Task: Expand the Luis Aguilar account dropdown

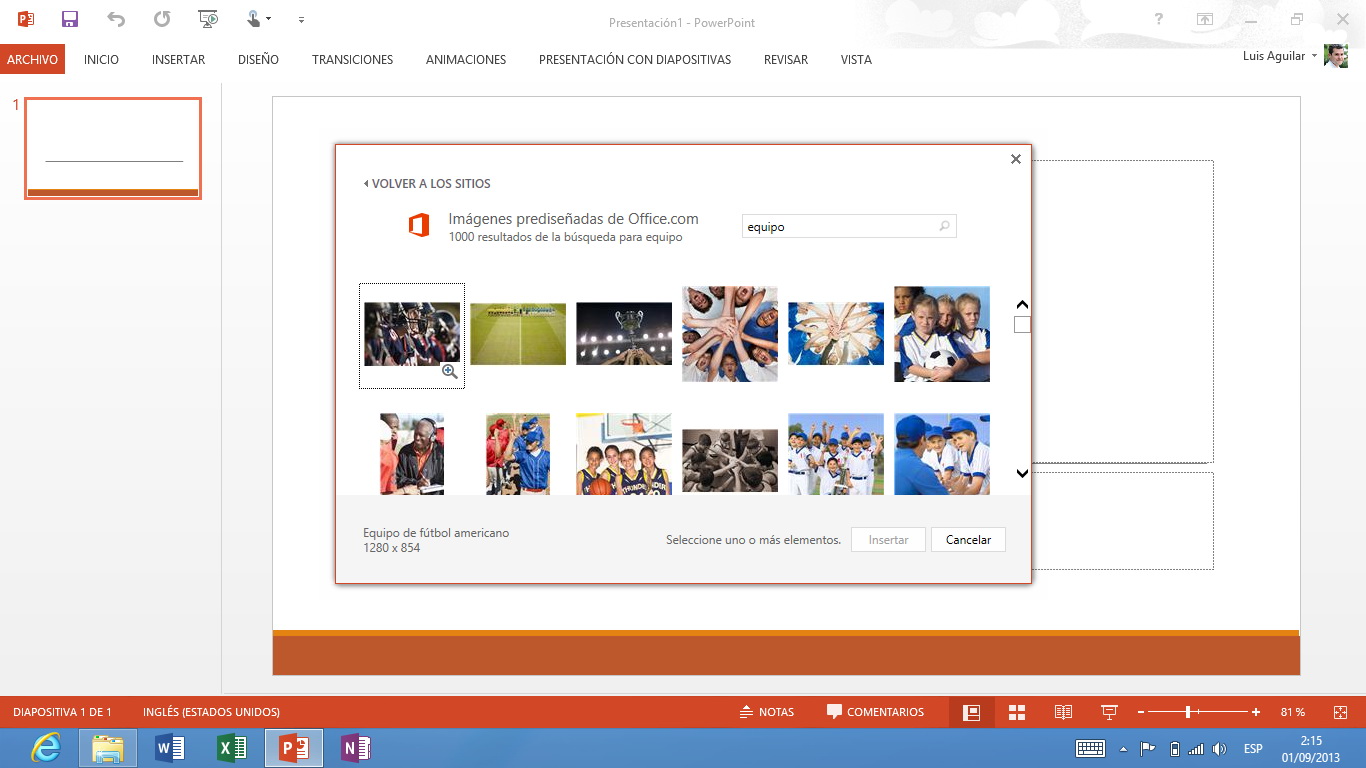Action: 1314,56
